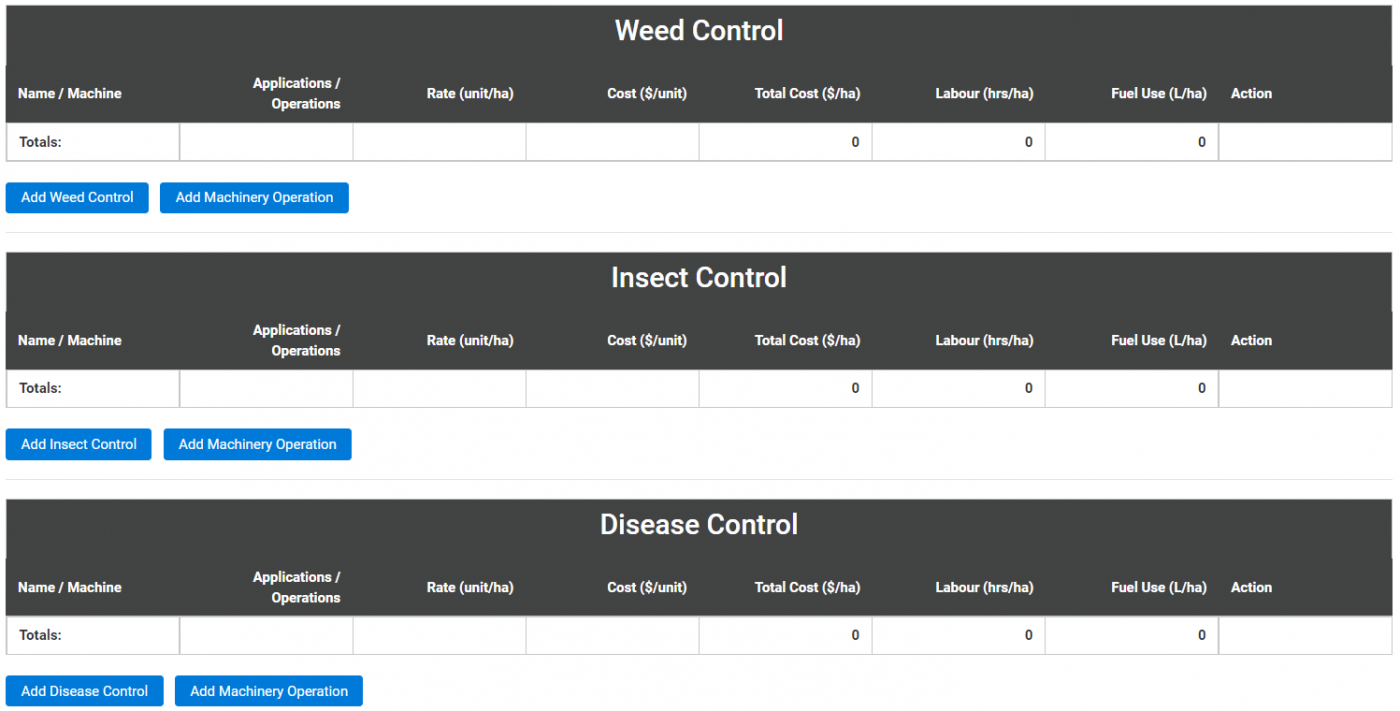Click the Action column header in Insect Control
Image resolution: width=1400 pixels, height=711 pixels.
coord(1251,340)
